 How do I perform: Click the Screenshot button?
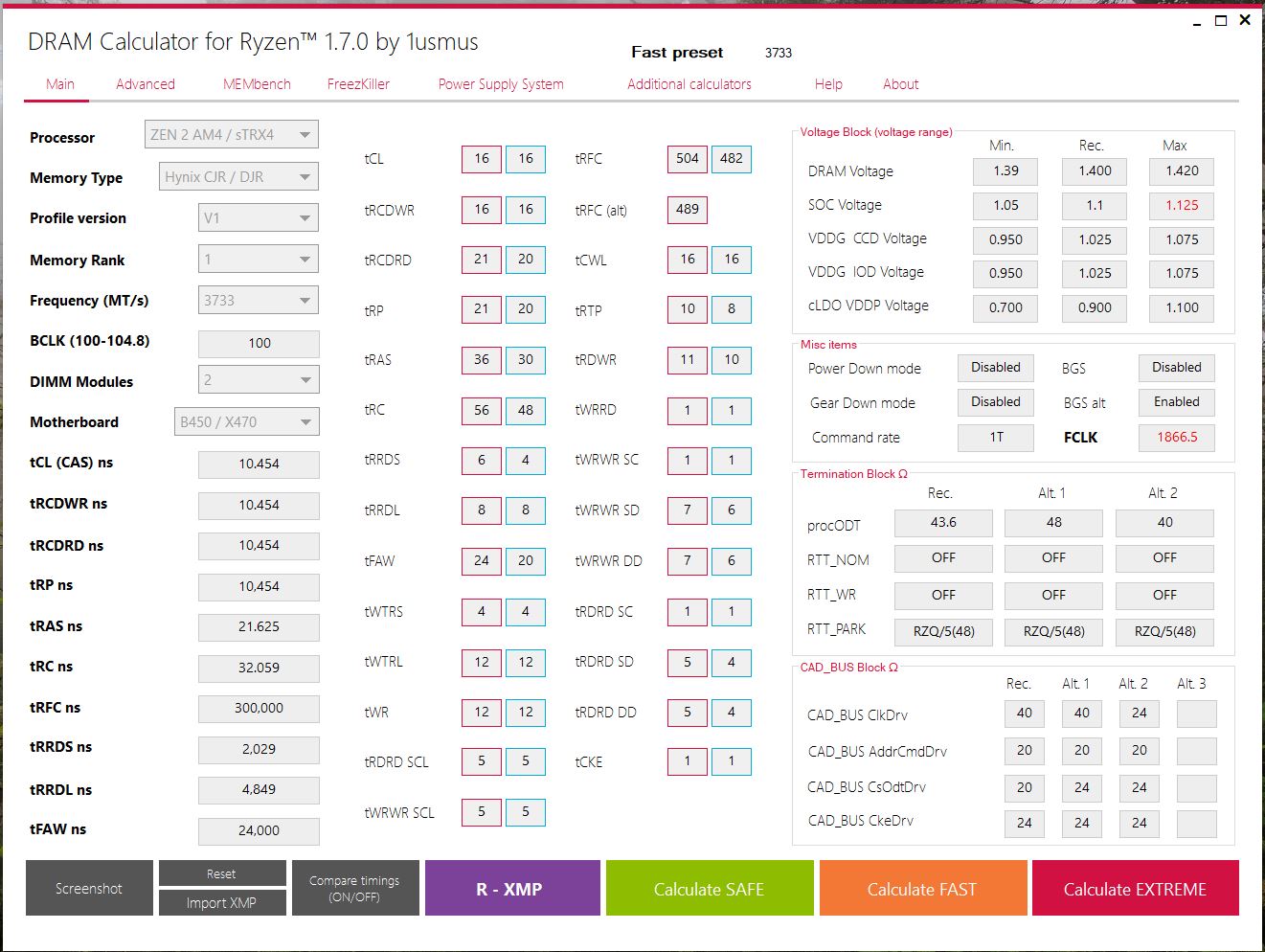89,888
